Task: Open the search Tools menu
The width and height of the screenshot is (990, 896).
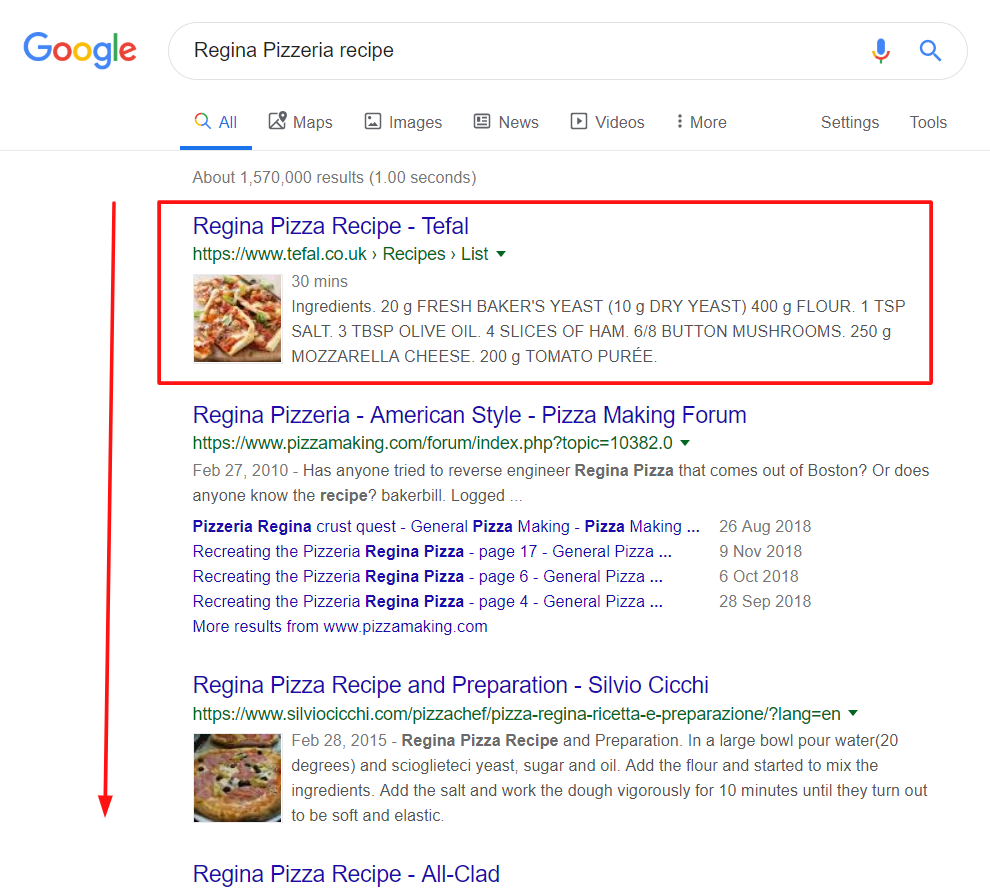Action: [x=928, y=122]
